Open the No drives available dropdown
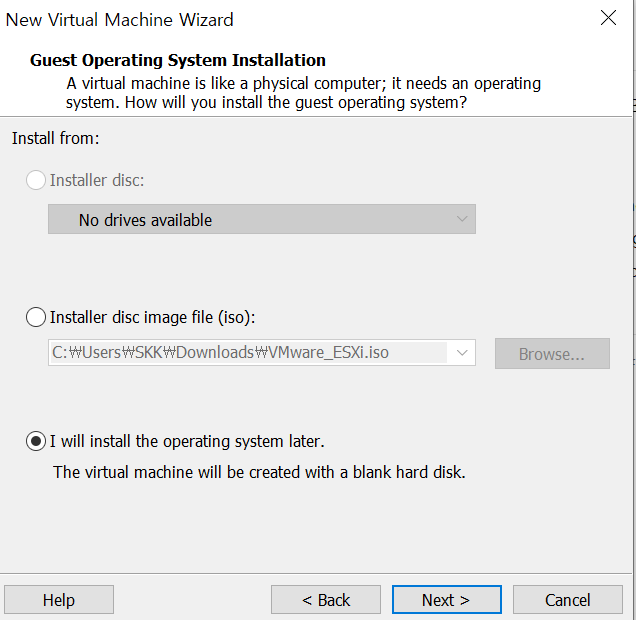The height and width of the screenshot is (620, 636). point(262,219)
